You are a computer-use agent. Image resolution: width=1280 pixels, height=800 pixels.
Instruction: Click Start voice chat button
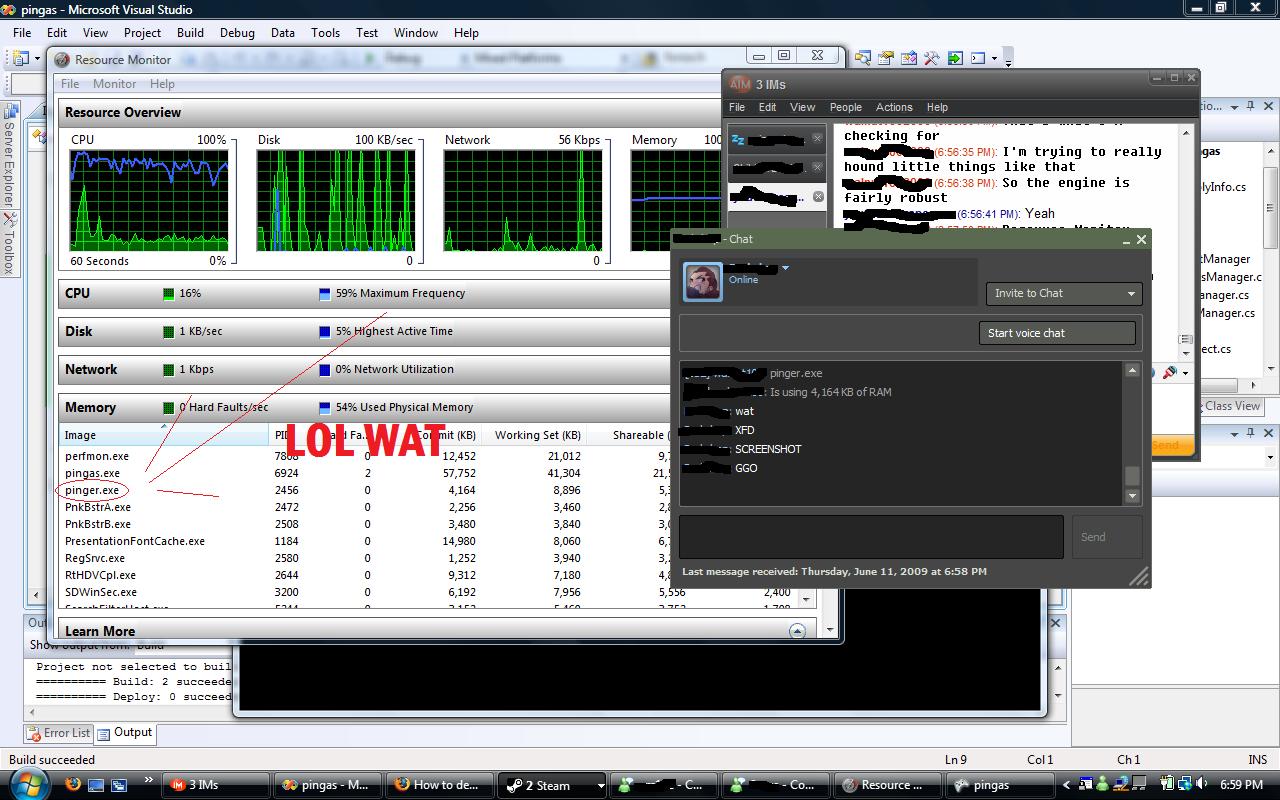coord(1057,333)
